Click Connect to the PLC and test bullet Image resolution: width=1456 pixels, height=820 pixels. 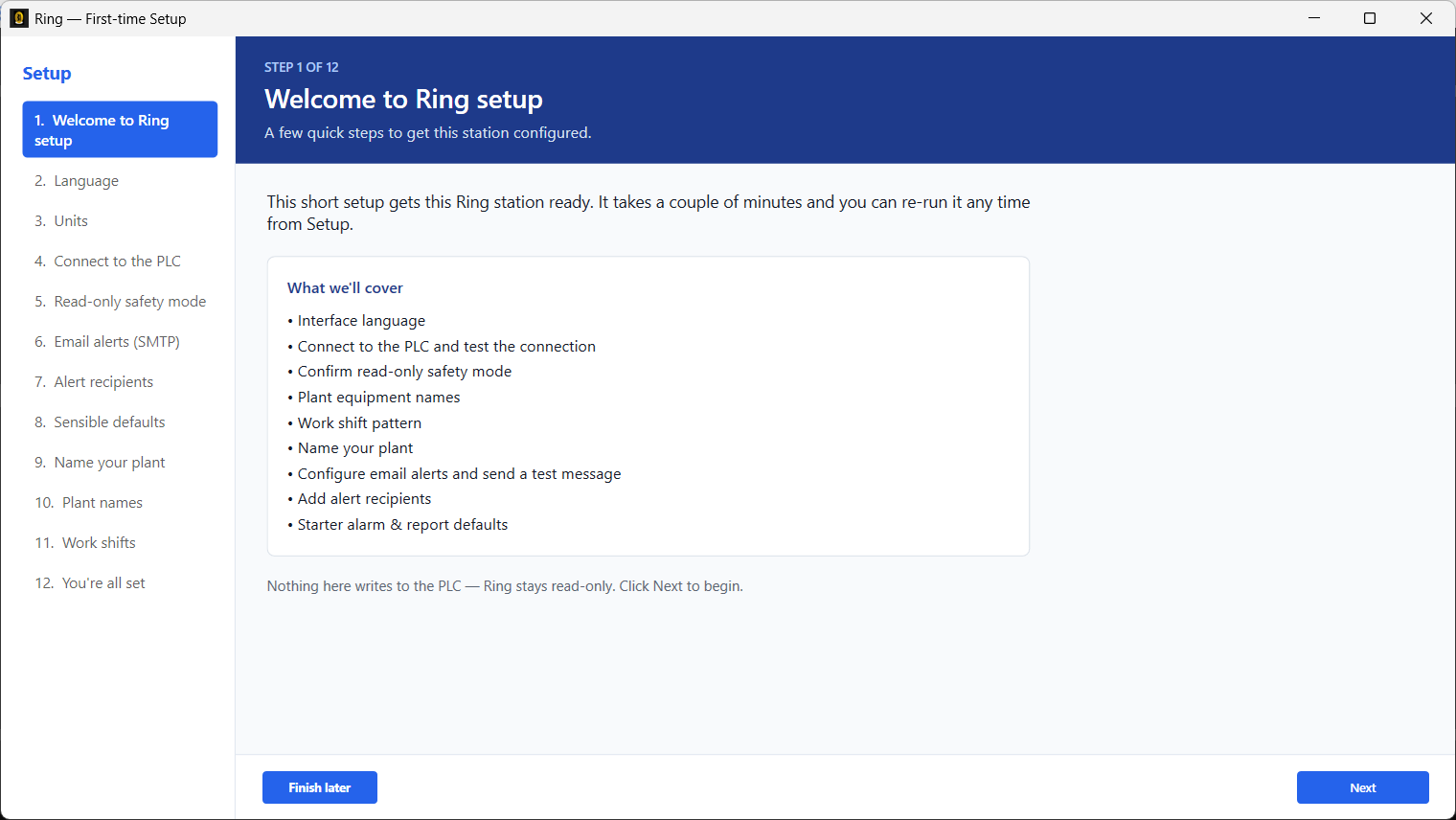tap(442, 347)
